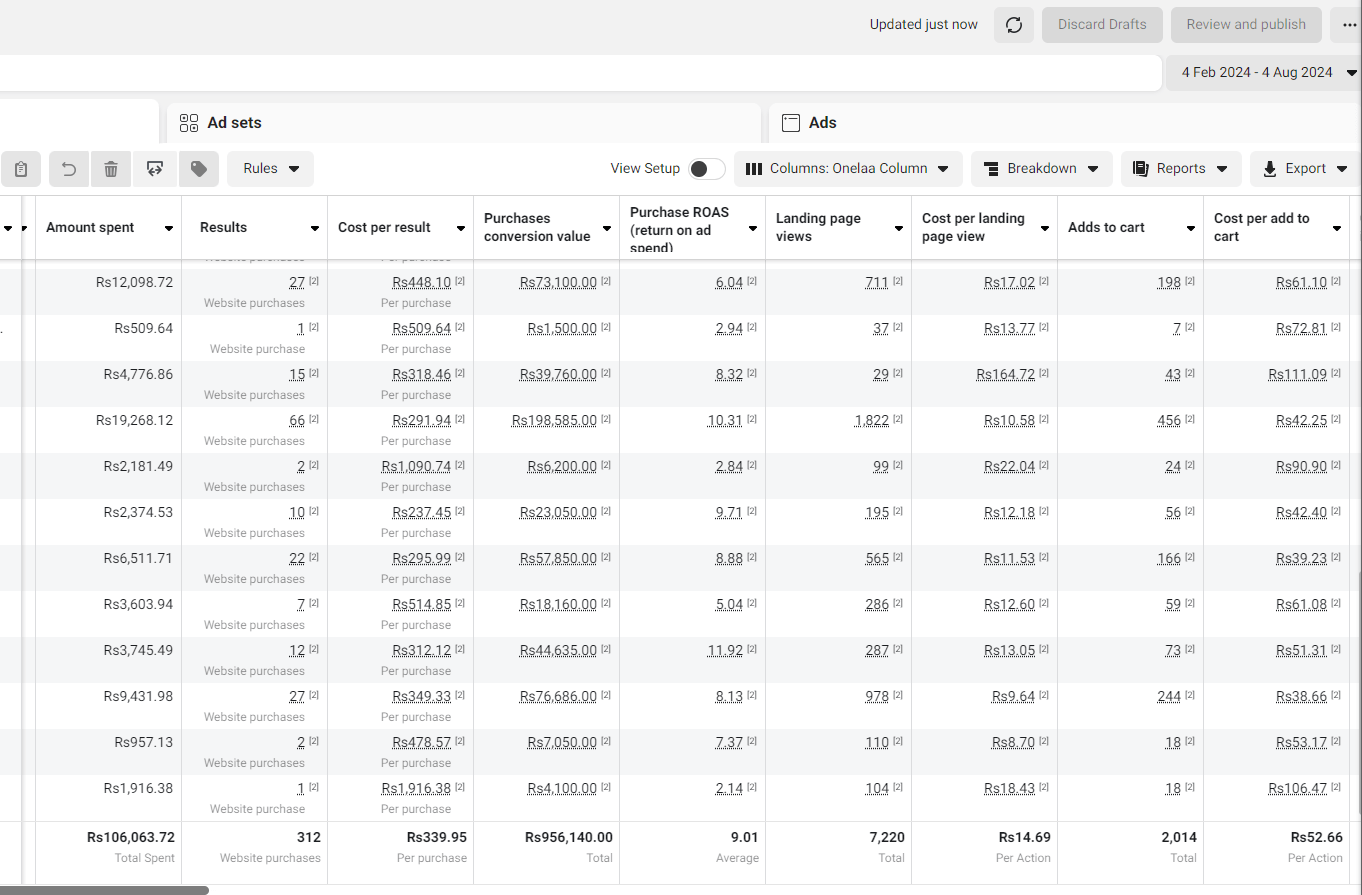1362x895 pixels.
Task: Open the three-dots more options menu
Action: [x=1350, y=25]
